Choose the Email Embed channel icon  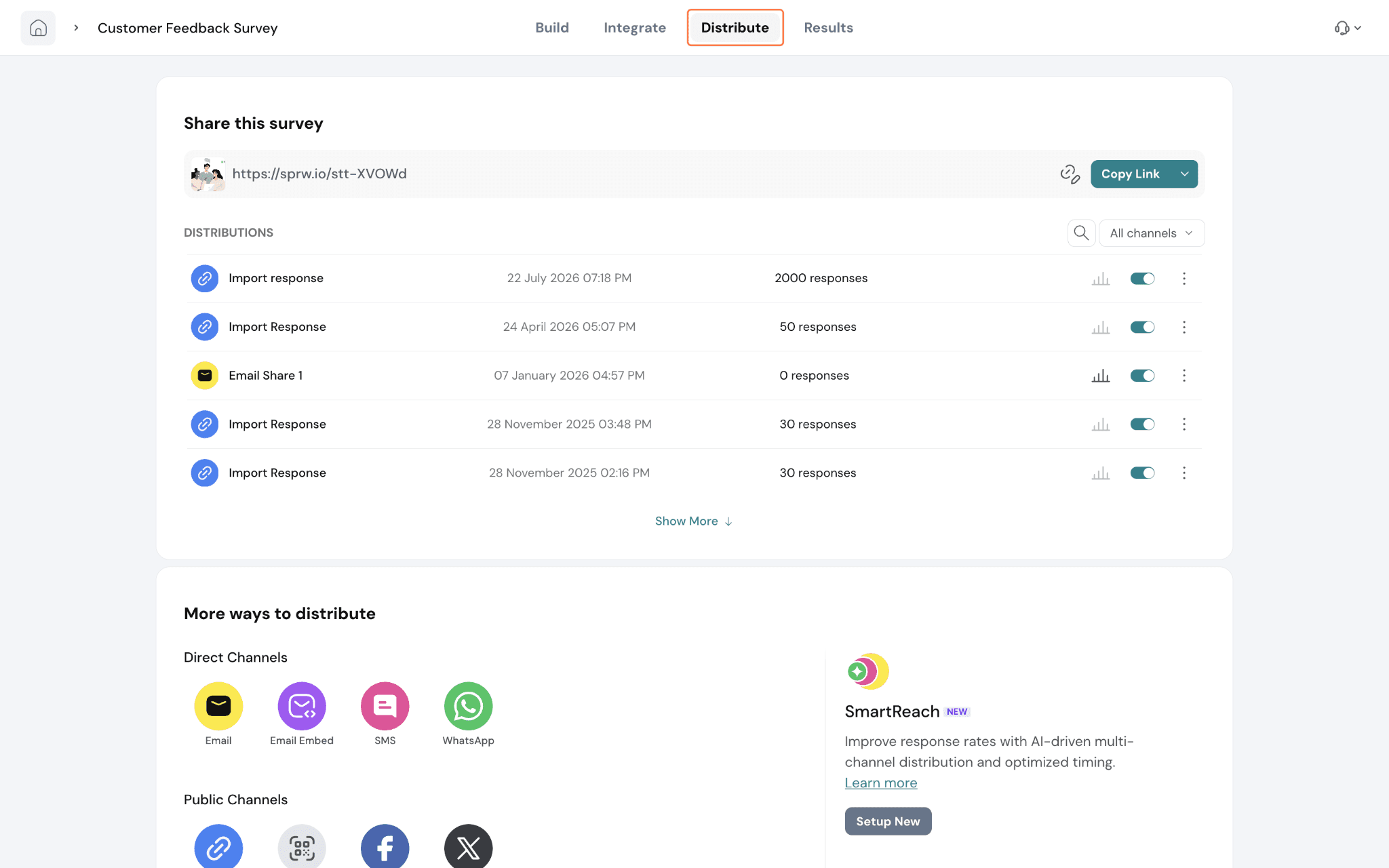(302, 706)
